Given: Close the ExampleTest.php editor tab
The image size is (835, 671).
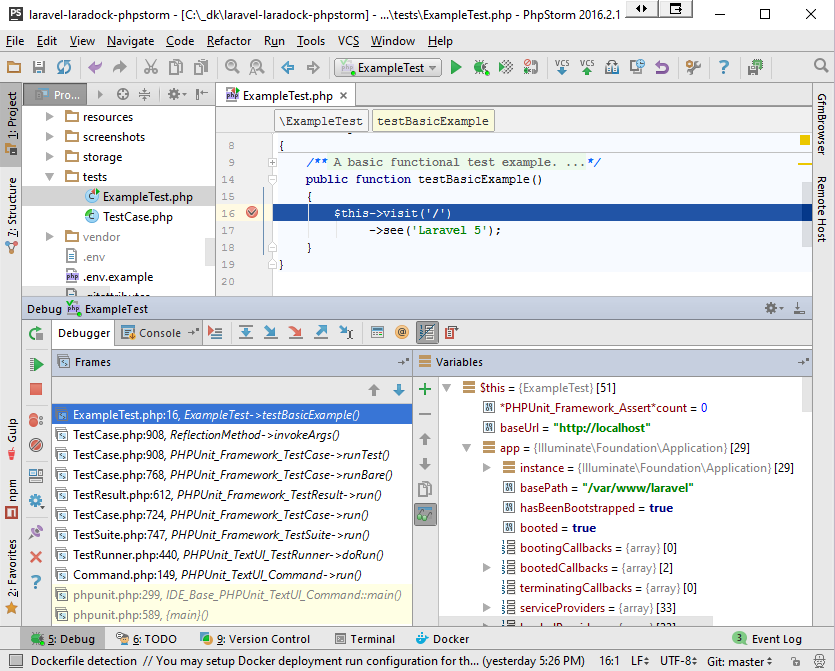Looking at the screenshot, I should point(344,95).
